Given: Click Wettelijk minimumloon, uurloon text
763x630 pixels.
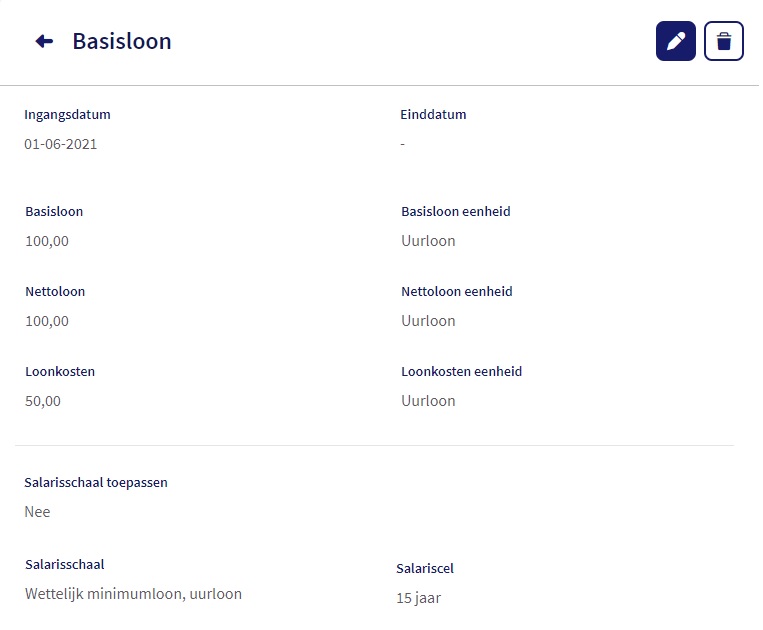Looking at the screenshot, I should [133, 594].
